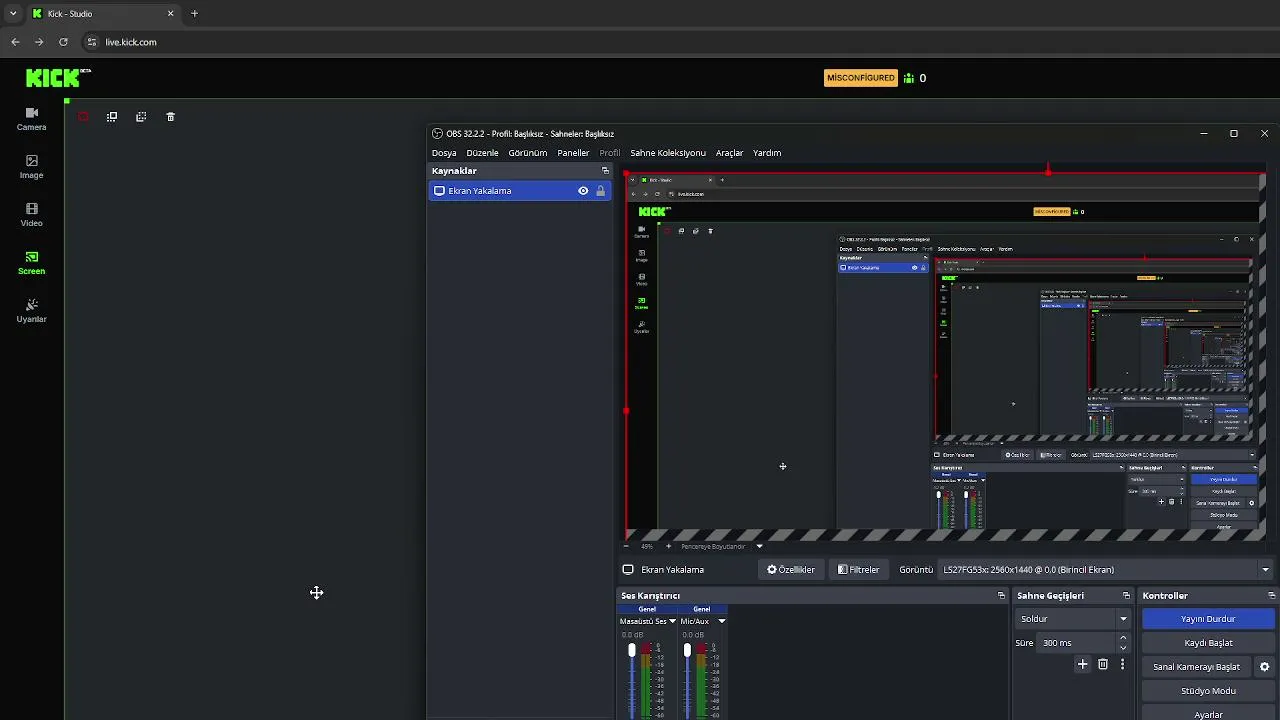Select the Camera source in Kick sidebar
The width and height of the screenshot is (1280, 720).
point(31,119)
